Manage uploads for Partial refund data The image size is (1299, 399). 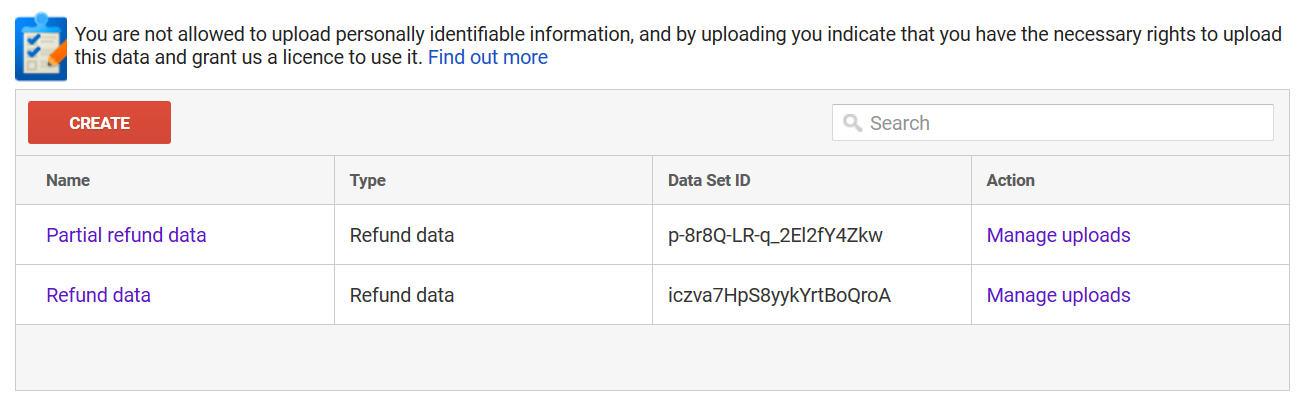[x=1058, y=235]
